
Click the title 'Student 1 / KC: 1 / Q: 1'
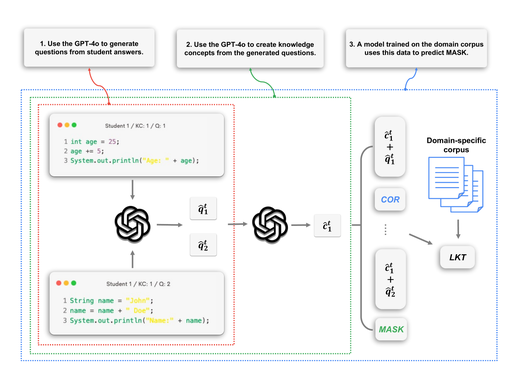coord(135,126)
